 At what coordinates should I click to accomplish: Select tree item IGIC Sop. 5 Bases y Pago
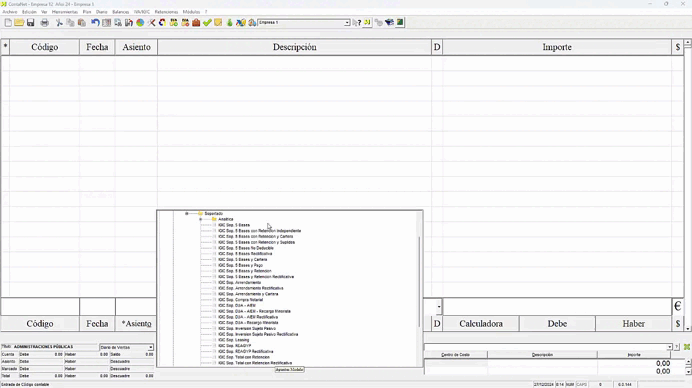click(240, 265)
